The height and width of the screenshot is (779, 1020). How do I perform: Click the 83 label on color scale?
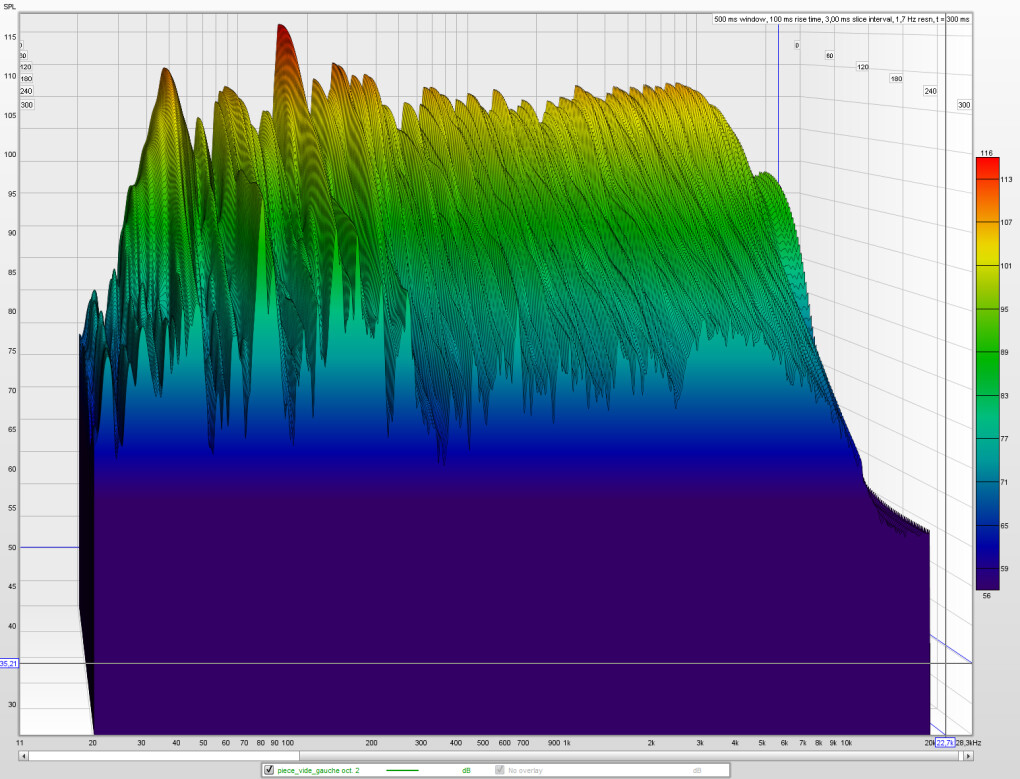(x=1004, y=395)
